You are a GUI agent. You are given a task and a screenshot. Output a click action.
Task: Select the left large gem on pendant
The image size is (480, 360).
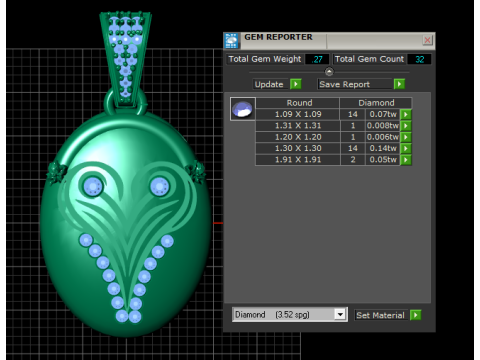[x=93, y=186]
